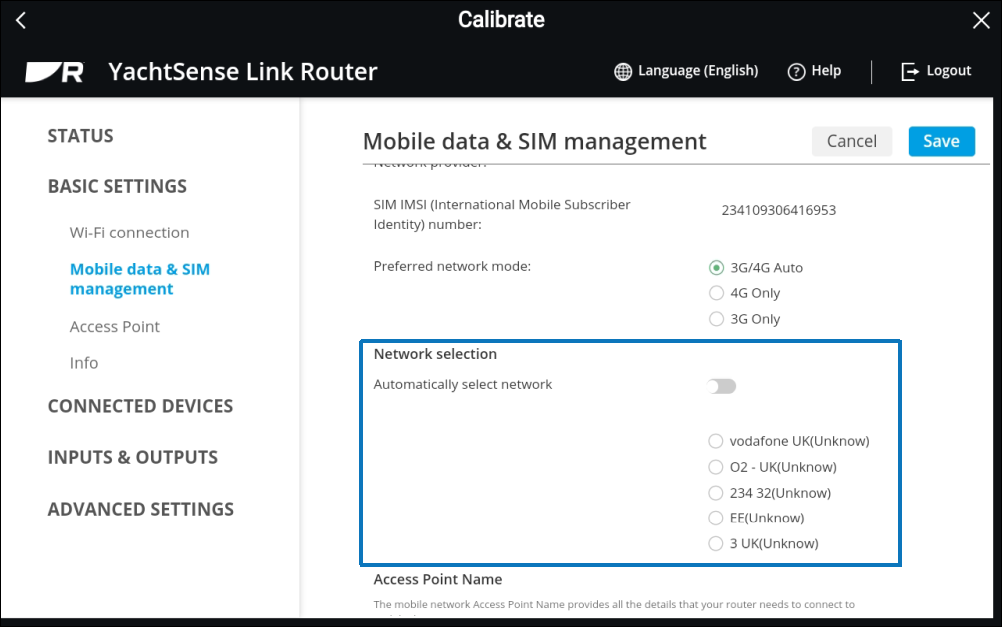Click the globe language icon
This screenshot has width=1002, height=627.
point(623,72)
